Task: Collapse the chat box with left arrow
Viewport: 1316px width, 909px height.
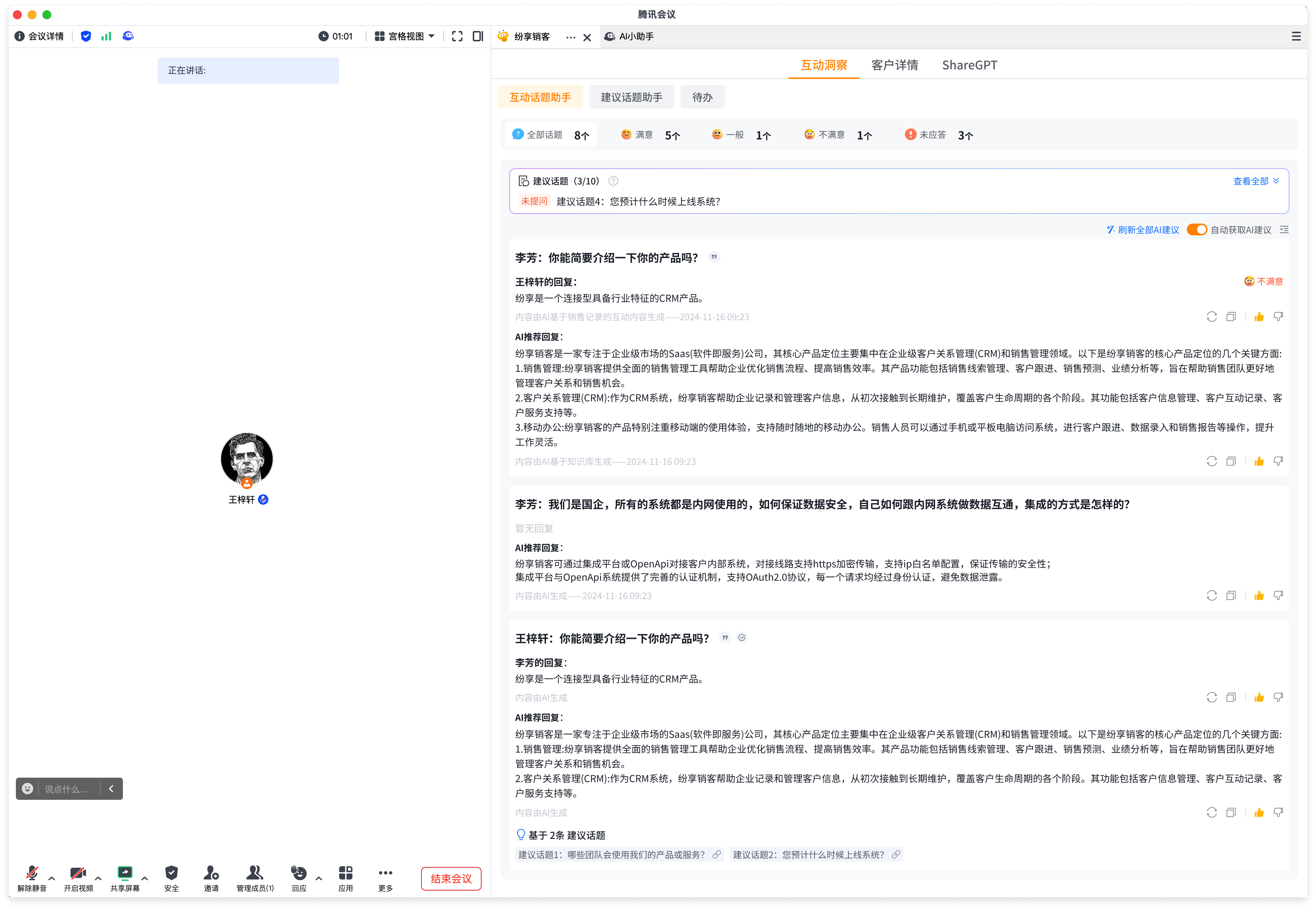Action: pos(111,789)
